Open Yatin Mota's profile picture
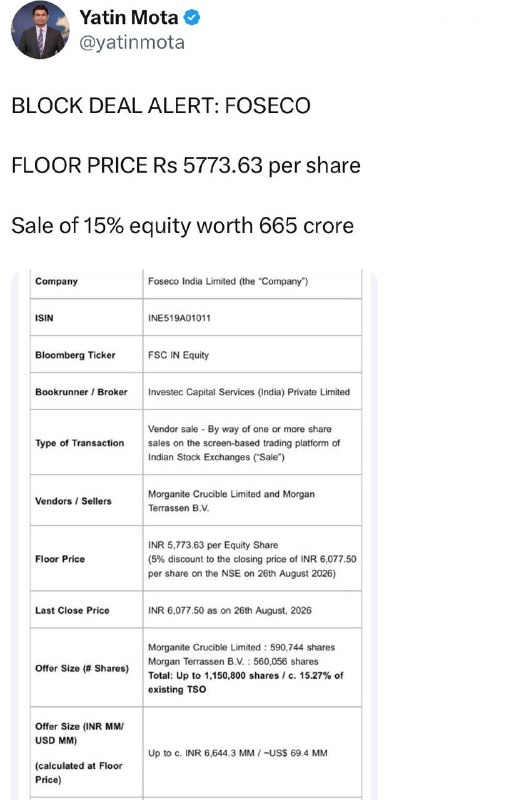509x800 pixels. point(40,30)
